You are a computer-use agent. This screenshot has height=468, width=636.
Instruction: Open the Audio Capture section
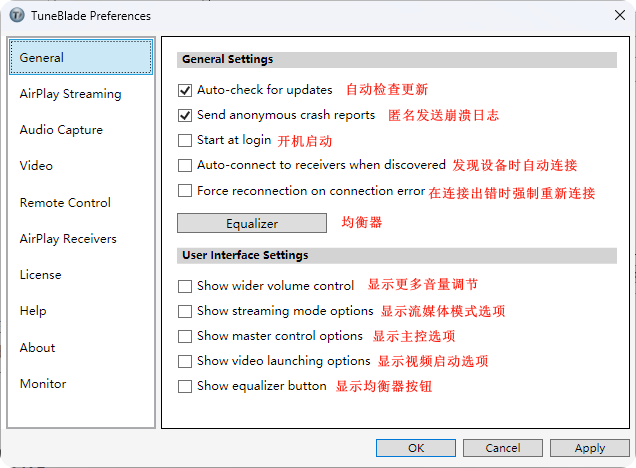[61, 130]
